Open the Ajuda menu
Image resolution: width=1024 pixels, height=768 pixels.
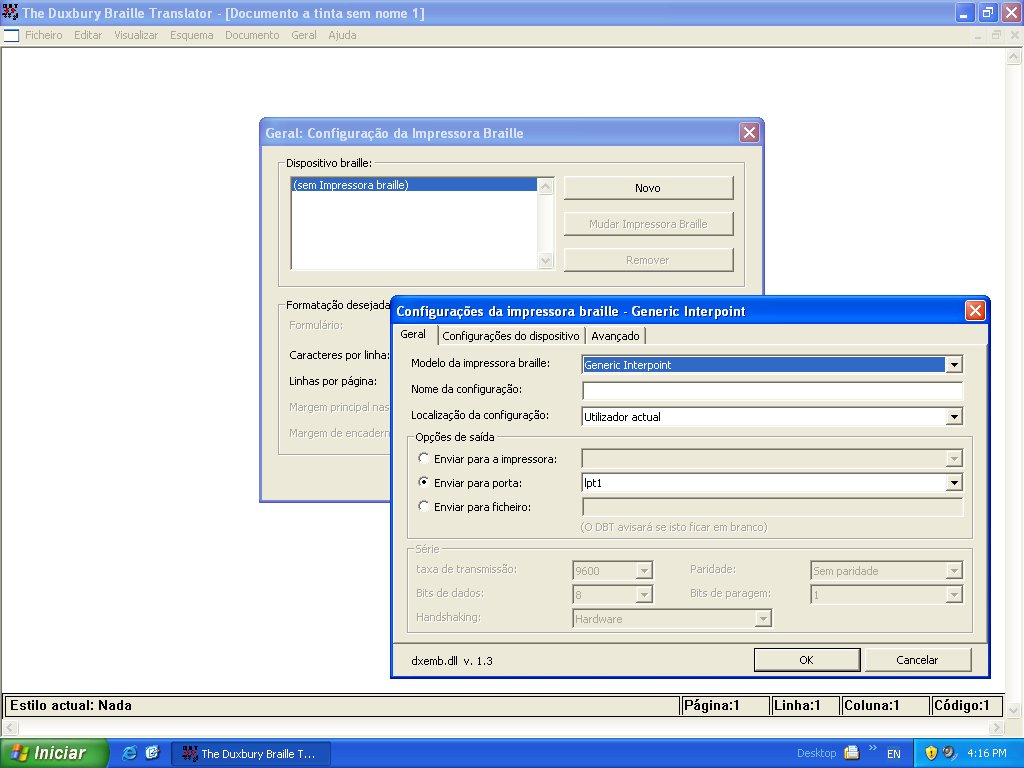(x=342, y=35)
